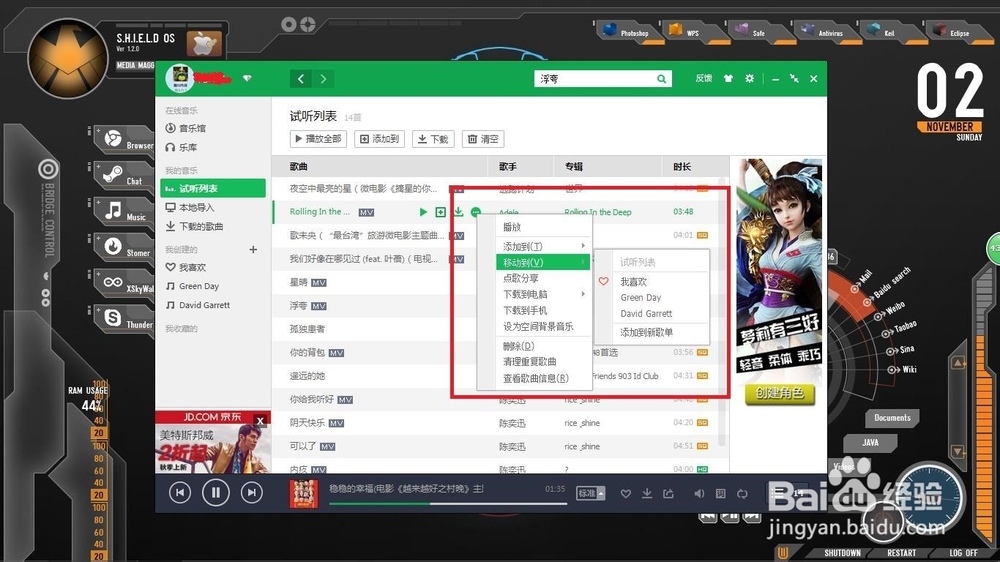Go back with the navigation arrow
The height and width of the screenshot is (562, 1000).
[x=301, y=78]
